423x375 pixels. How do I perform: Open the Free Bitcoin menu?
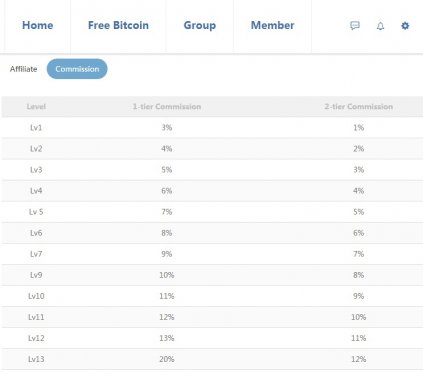[x=118, y=25]
